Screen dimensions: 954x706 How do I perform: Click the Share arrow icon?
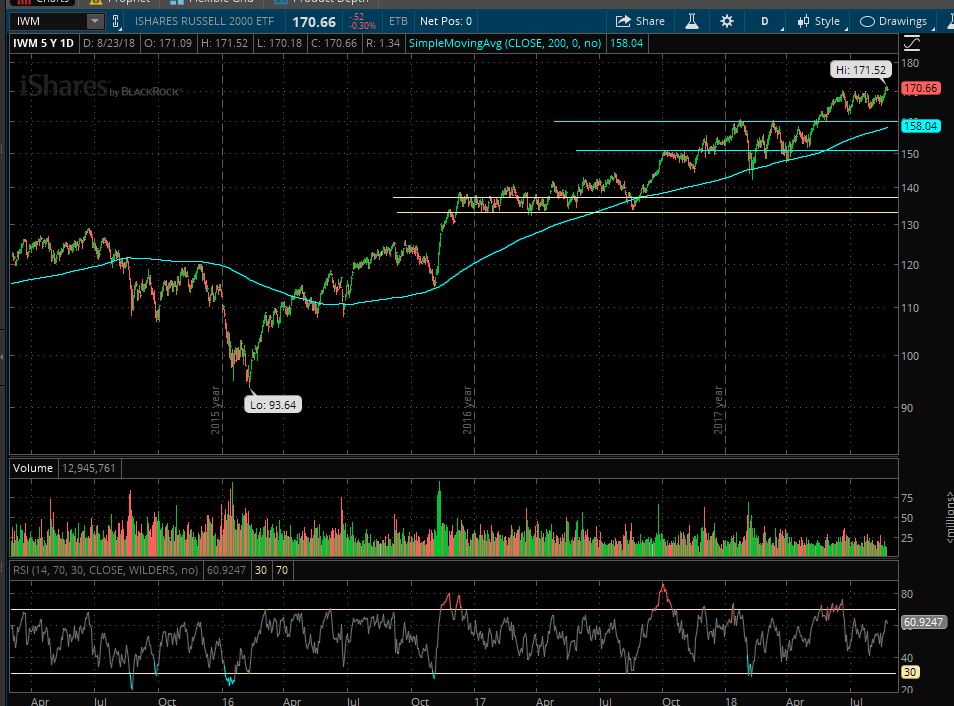coord(623,21)
